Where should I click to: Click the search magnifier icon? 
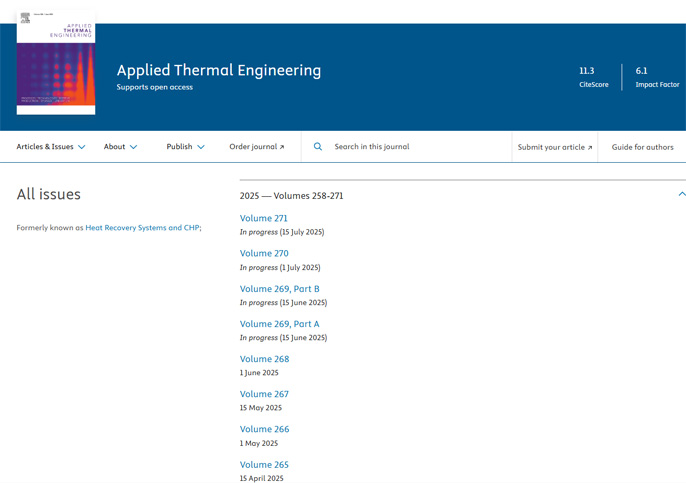click(318, 147)
